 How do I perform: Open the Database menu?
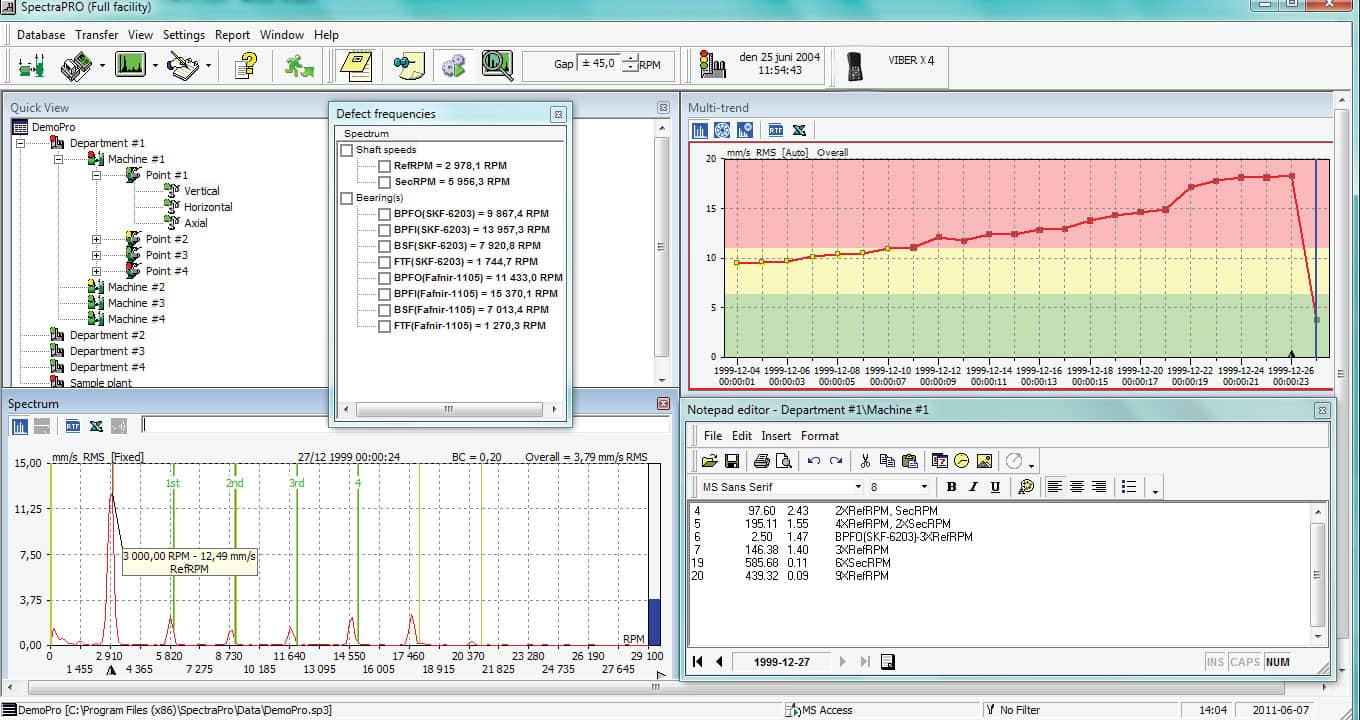(41, 34)
